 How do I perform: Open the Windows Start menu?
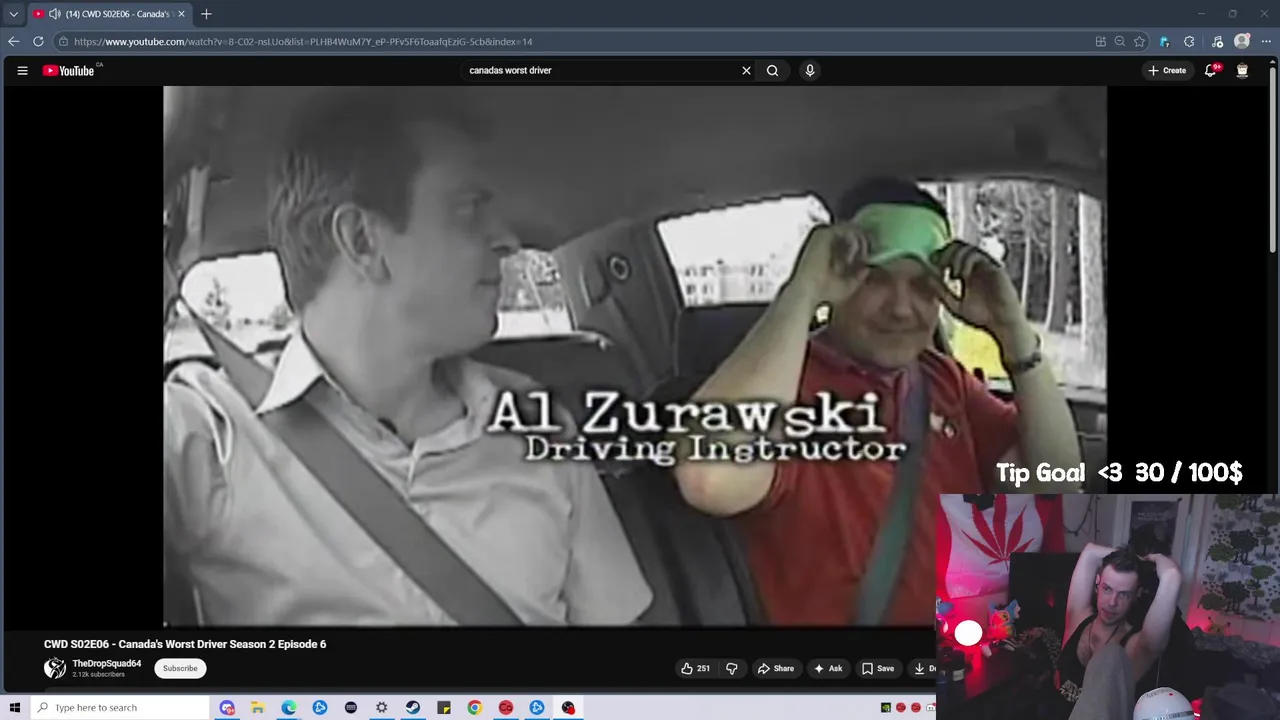[14, 707]
